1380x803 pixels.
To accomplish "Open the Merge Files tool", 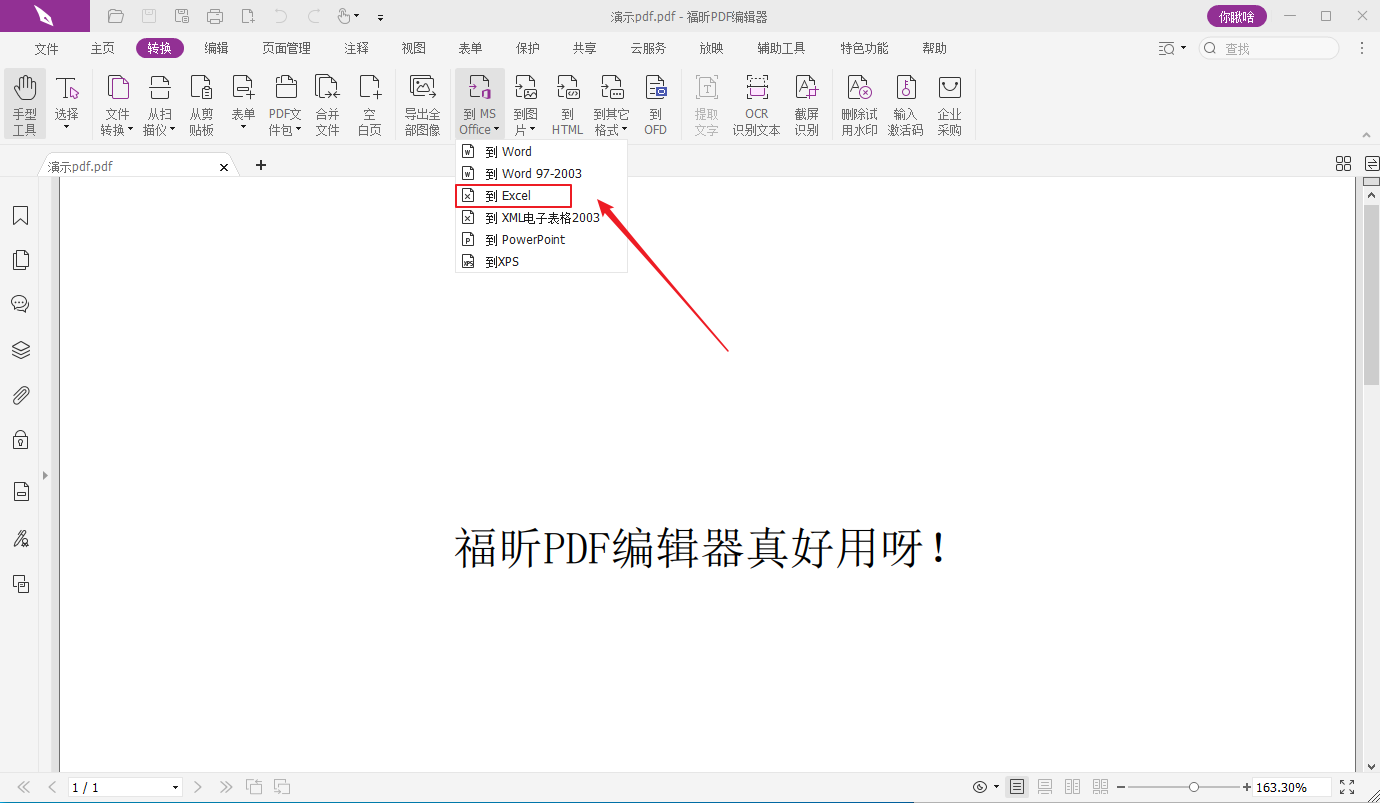I will pos(327,104).
